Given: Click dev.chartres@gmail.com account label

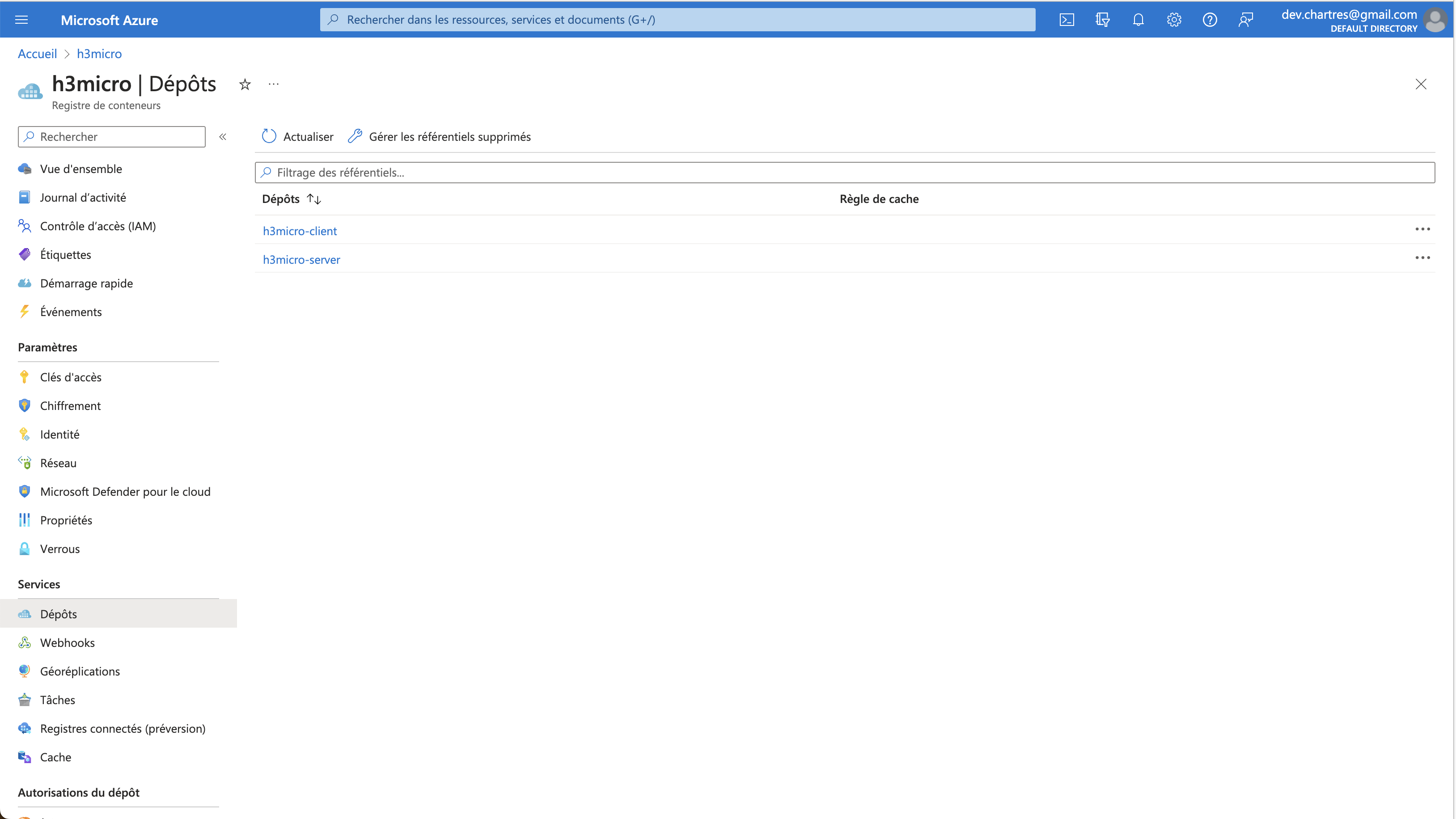Looking at the screenshot, I should coord(1349,15).
